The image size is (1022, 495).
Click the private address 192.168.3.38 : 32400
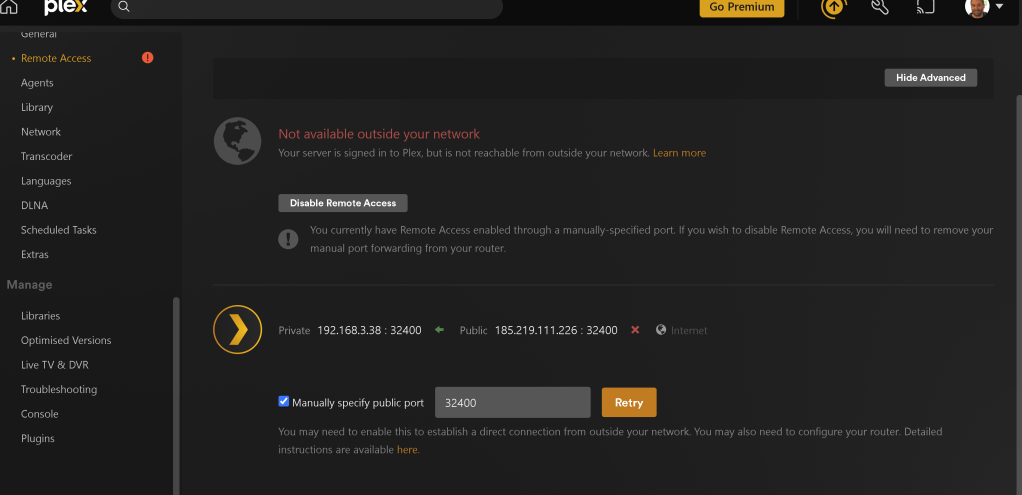click(369, 330)
